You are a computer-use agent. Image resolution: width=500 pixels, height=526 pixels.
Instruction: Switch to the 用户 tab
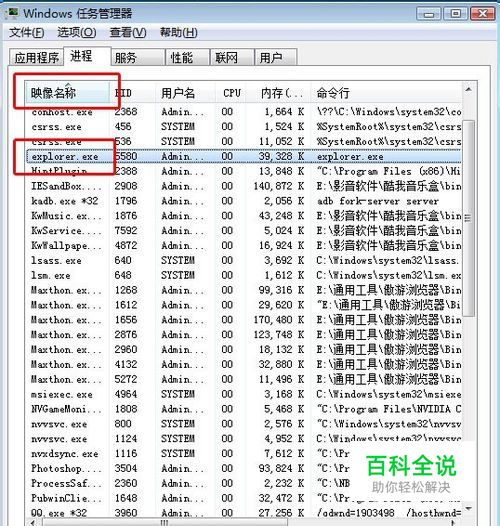pyautogui.click(x=276, y=57)
